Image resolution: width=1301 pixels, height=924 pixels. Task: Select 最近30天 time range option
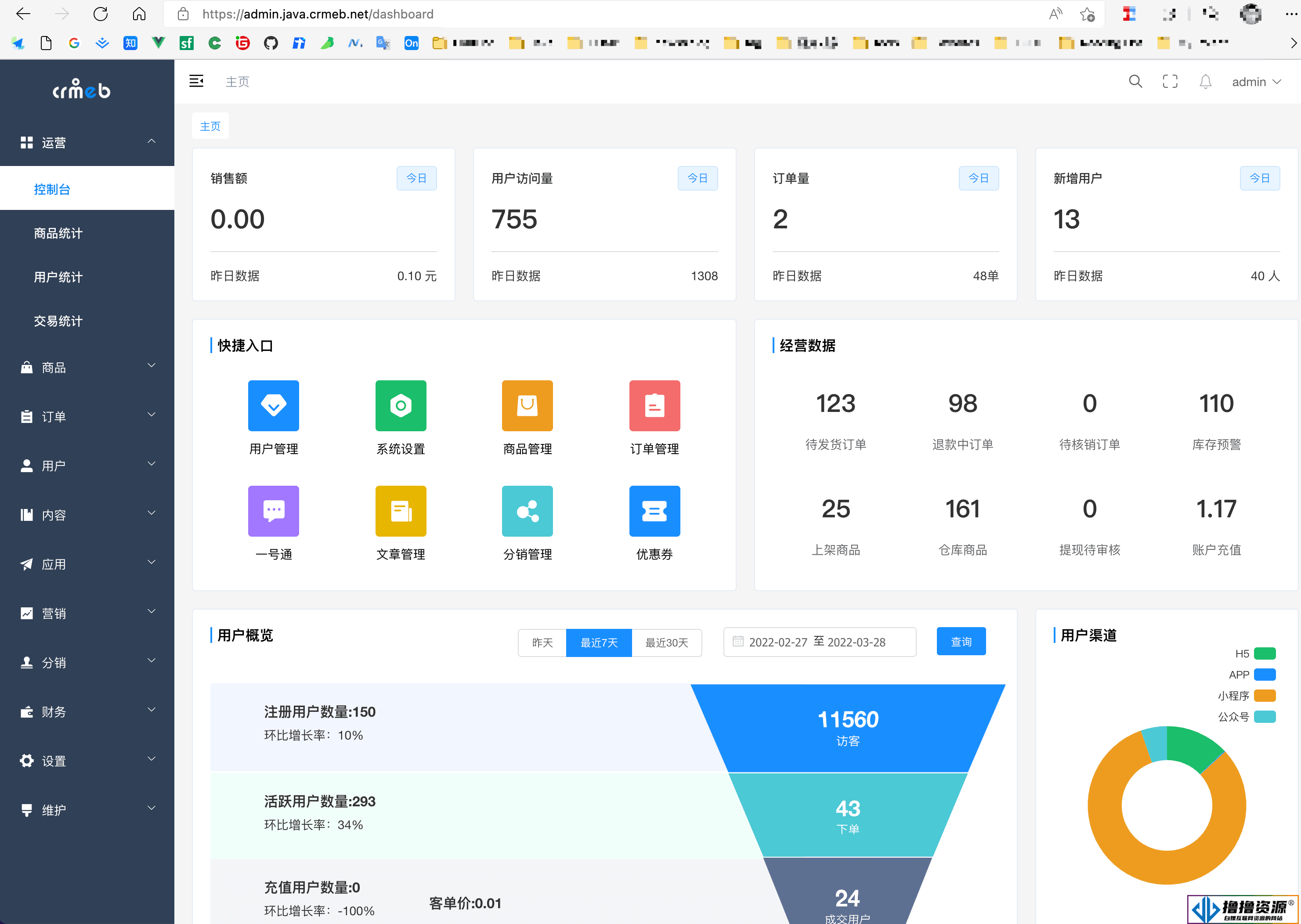(x=666, y=642)
